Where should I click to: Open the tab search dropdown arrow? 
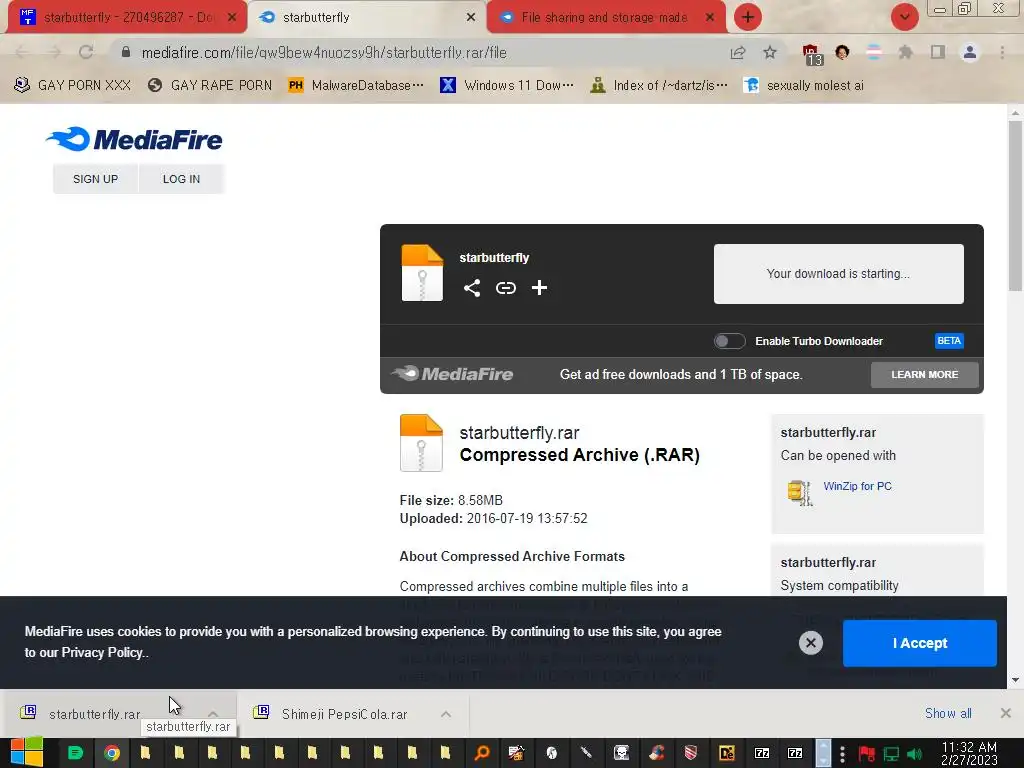(904, 17)
